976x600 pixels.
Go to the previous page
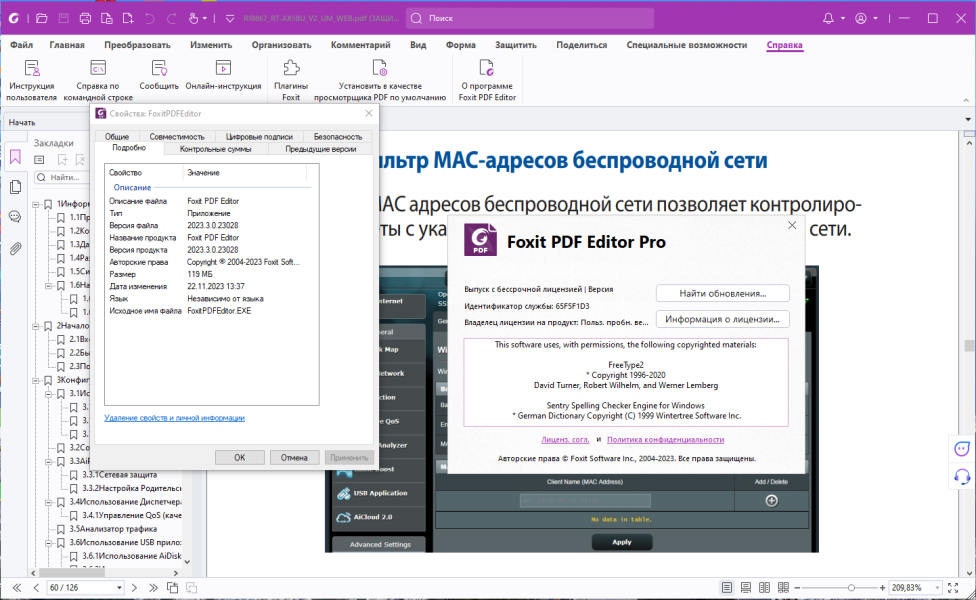point(36,588)
